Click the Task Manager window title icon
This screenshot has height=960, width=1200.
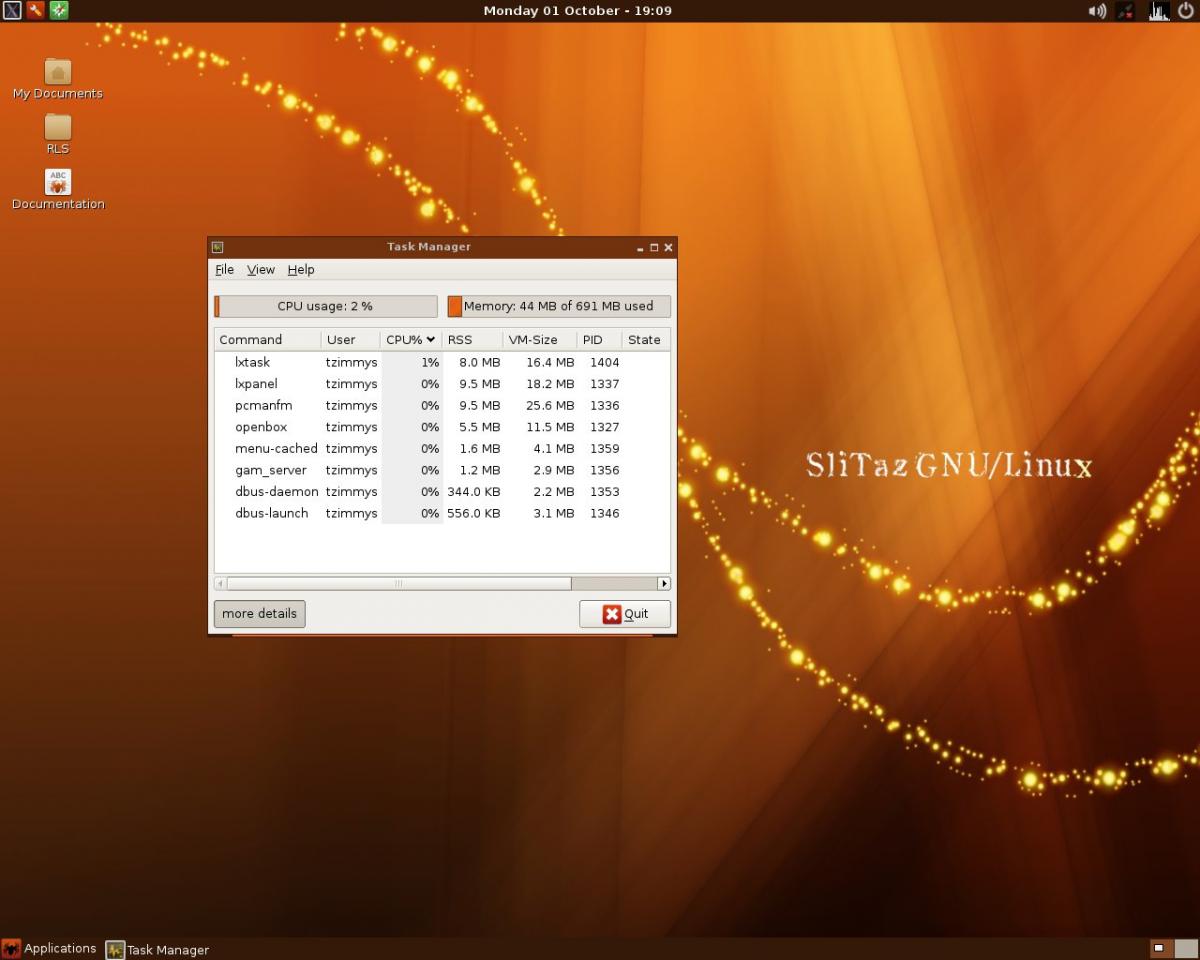pos(218,247)
